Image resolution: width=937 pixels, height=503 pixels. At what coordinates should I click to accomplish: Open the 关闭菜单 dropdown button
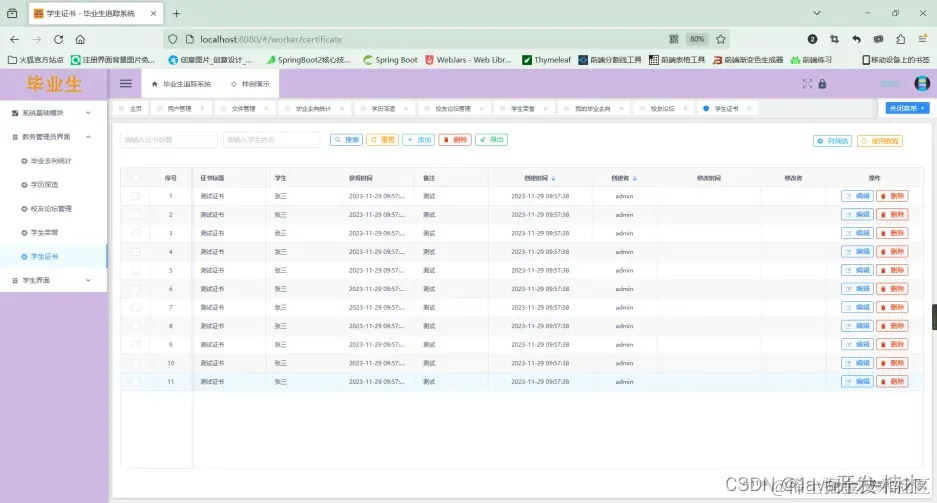click(x=907, y=108)
